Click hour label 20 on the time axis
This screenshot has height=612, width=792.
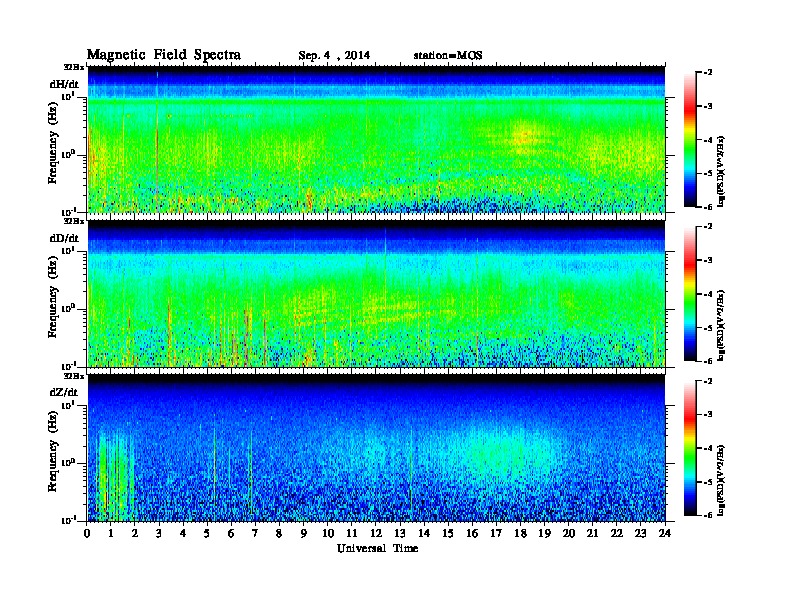coord(569,534)
